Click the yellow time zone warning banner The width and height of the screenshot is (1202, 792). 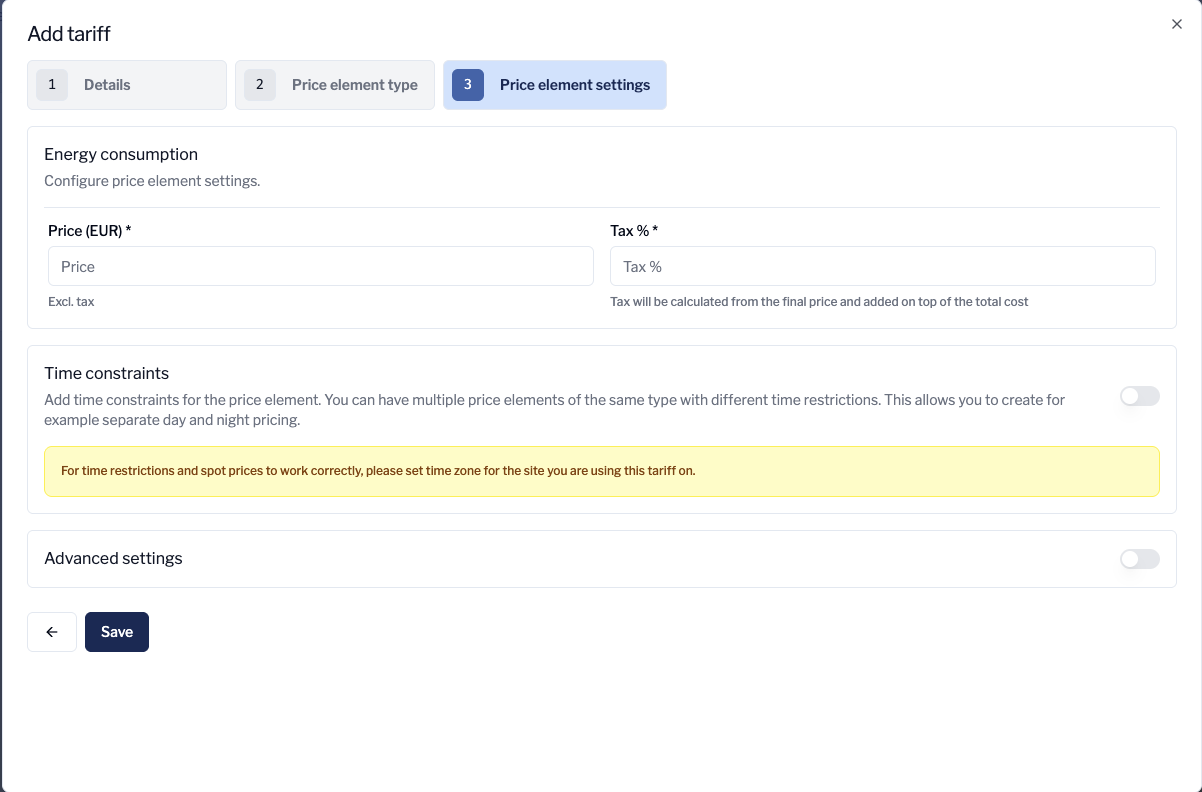(x=601, y=470)
